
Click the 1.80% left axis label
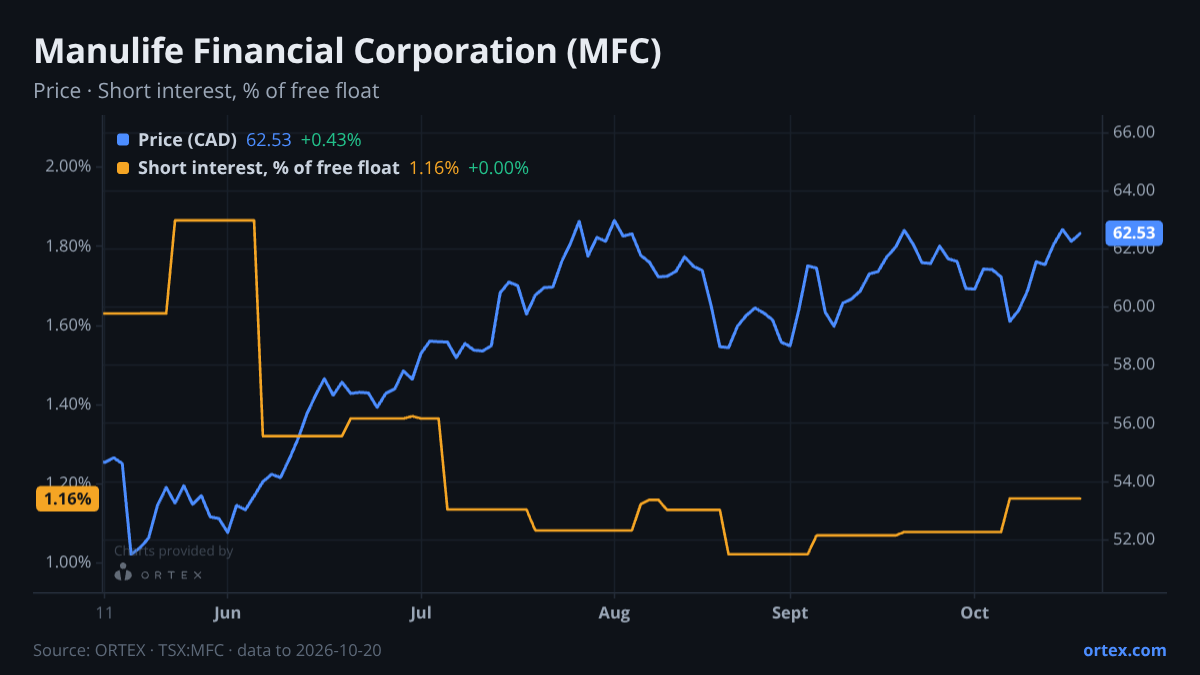68,246
